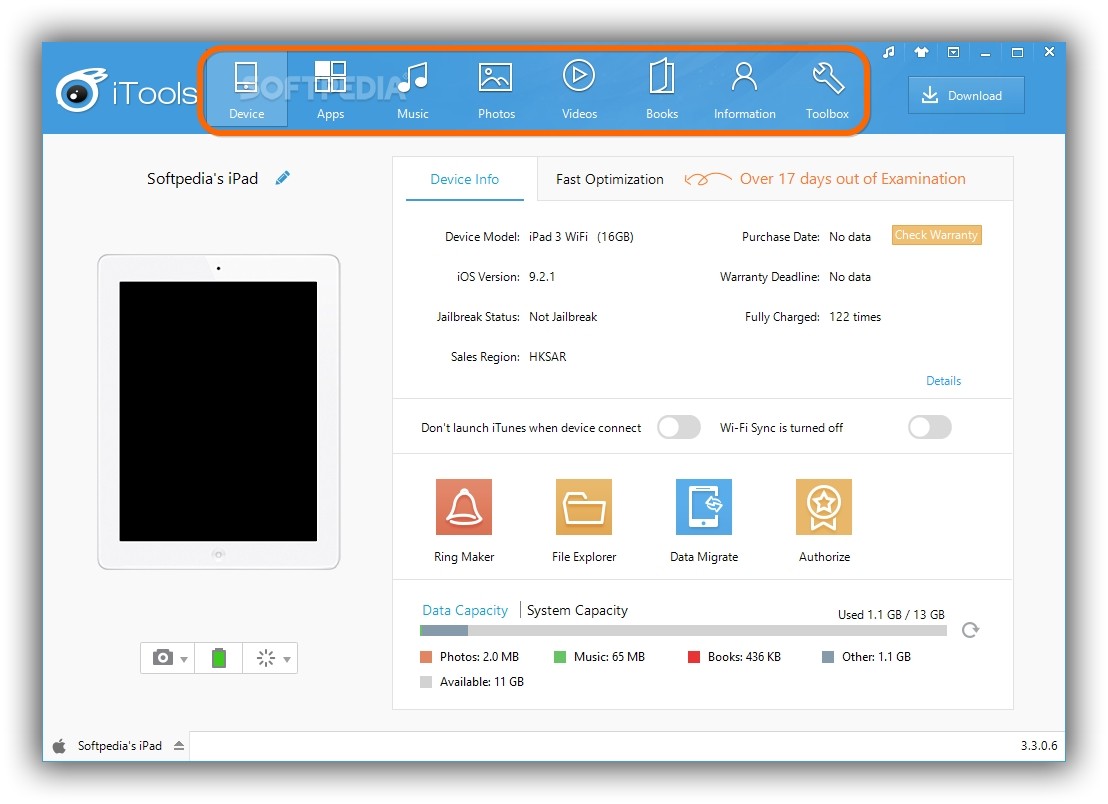The width and height of the screenshot is (1108, 804).
Task: Open the Apps section
Action: [x=330, y=90]
